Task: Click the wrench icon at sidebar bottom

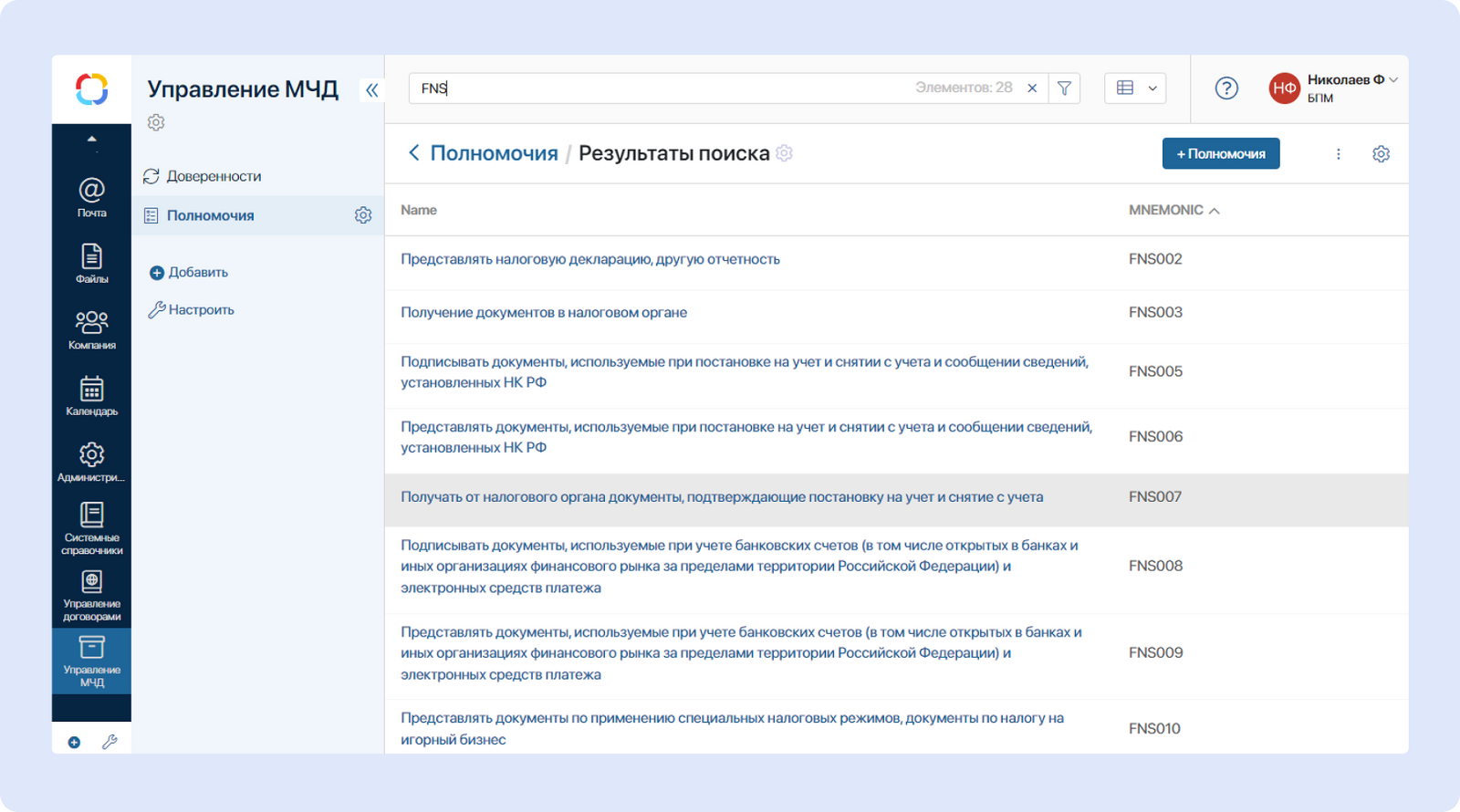Action: coord(109,743)
